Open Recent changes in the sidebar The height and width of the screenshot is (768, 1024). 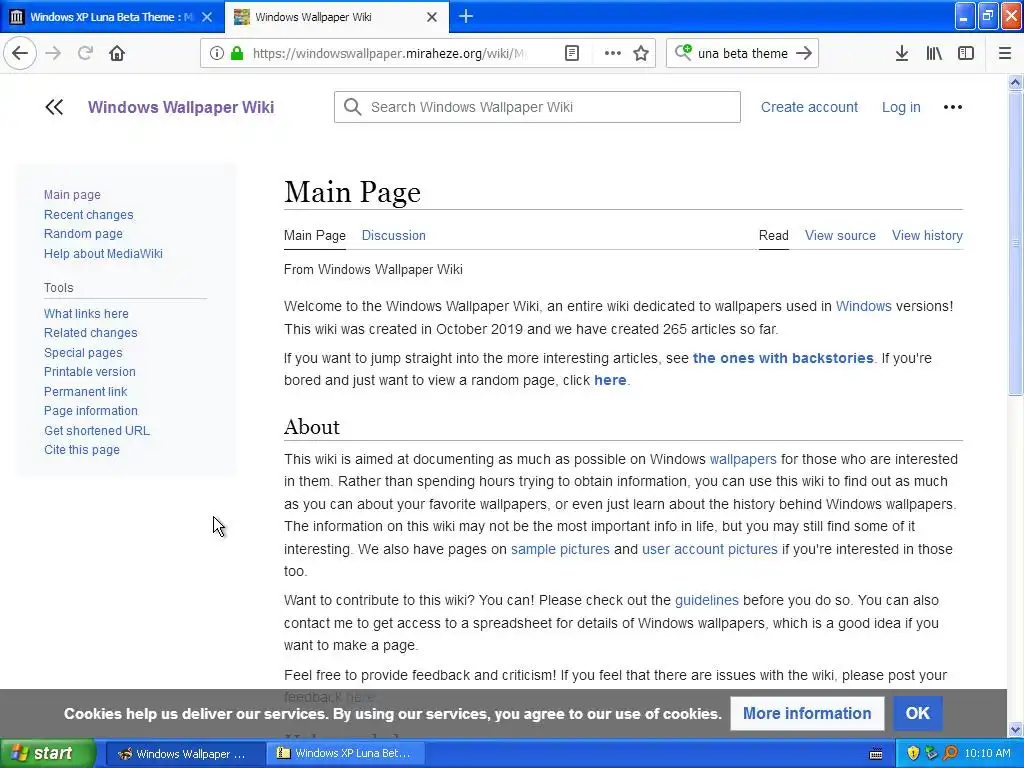89,215
